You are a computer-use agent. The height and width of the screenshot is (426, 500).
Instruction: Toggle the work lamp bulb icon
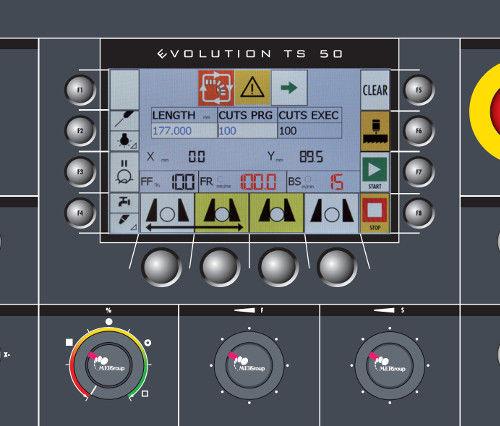(125, 141)
